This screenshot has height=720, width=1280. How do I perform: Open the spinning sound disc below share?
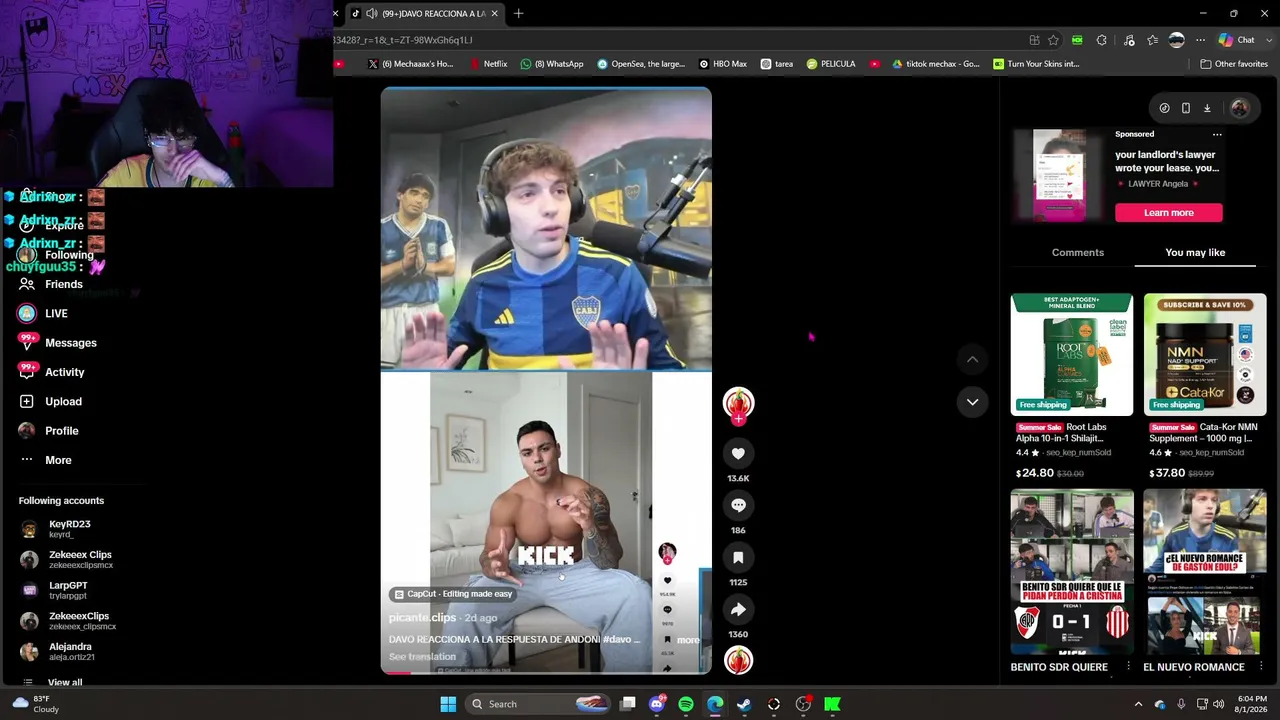coord(738,661)
